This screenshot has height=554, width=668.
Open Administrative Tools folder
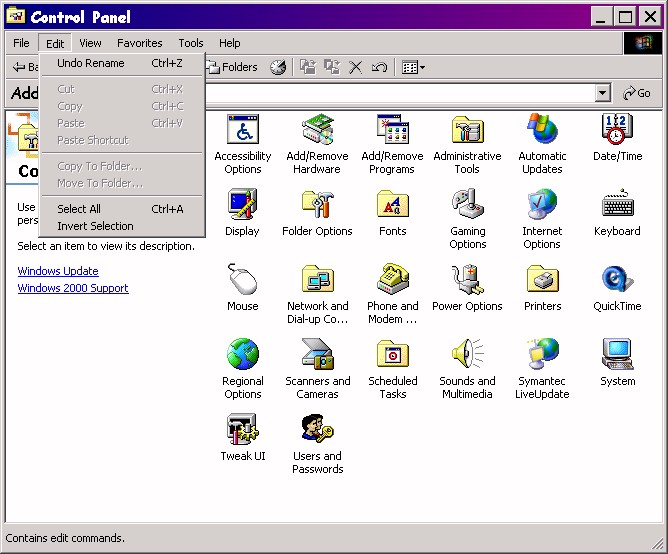click(x=467, y=144)
